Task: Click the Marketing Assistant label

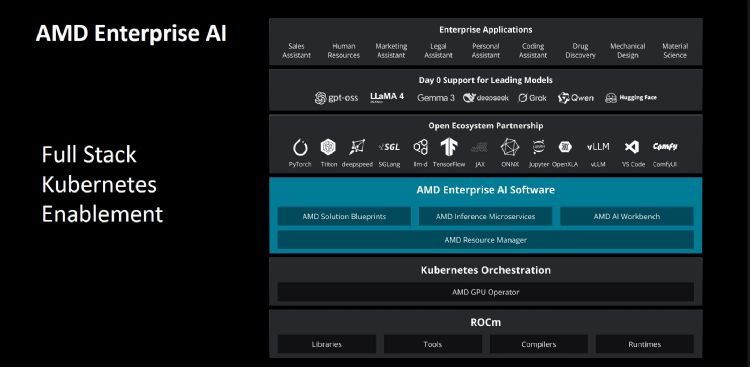Action: [391, 51]
